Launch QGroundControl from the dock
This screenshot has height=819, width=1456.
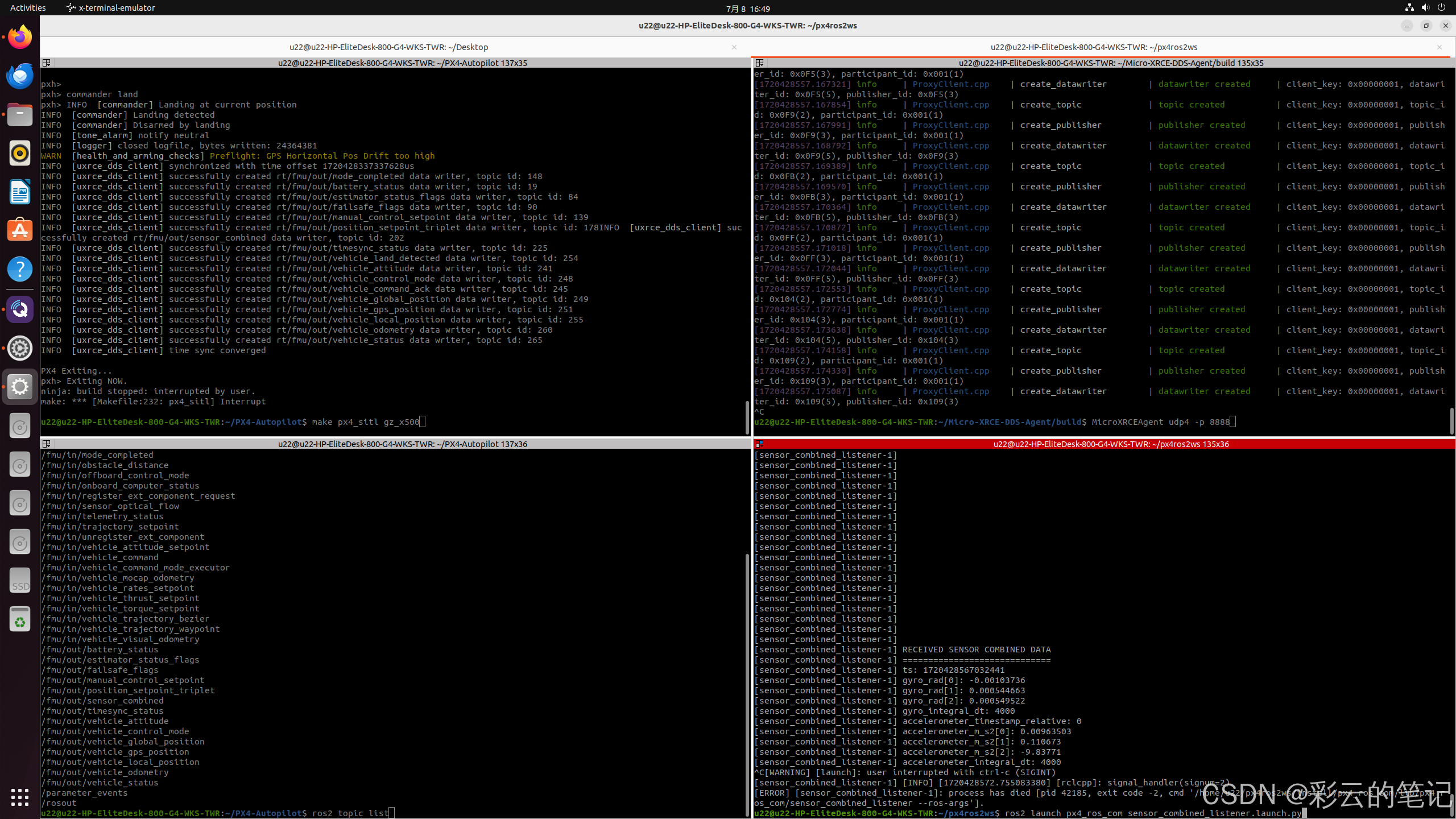click(x=20, y=309)
